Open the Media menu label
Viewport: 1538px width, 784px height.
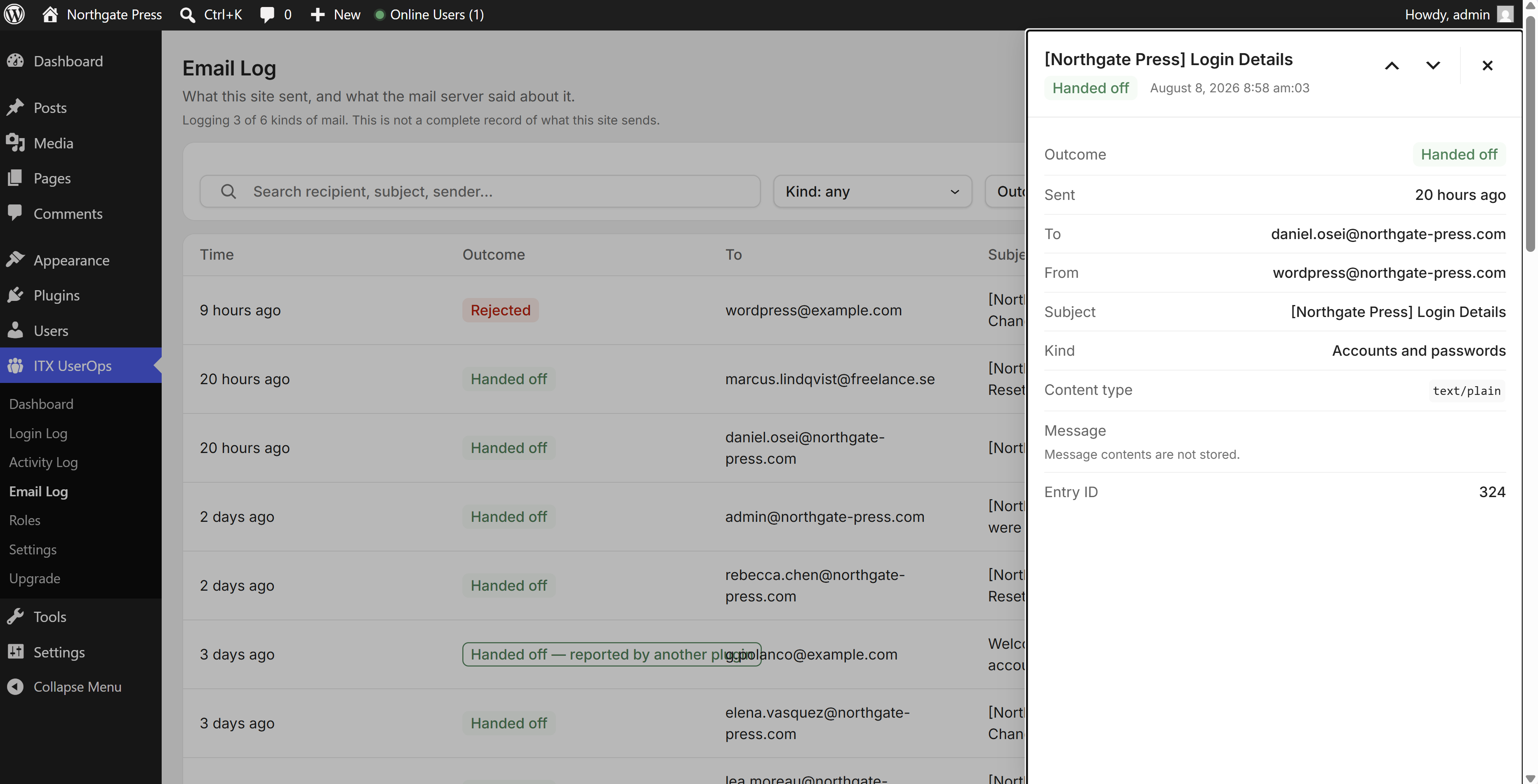pyautogui.click(x=53, y=143)
